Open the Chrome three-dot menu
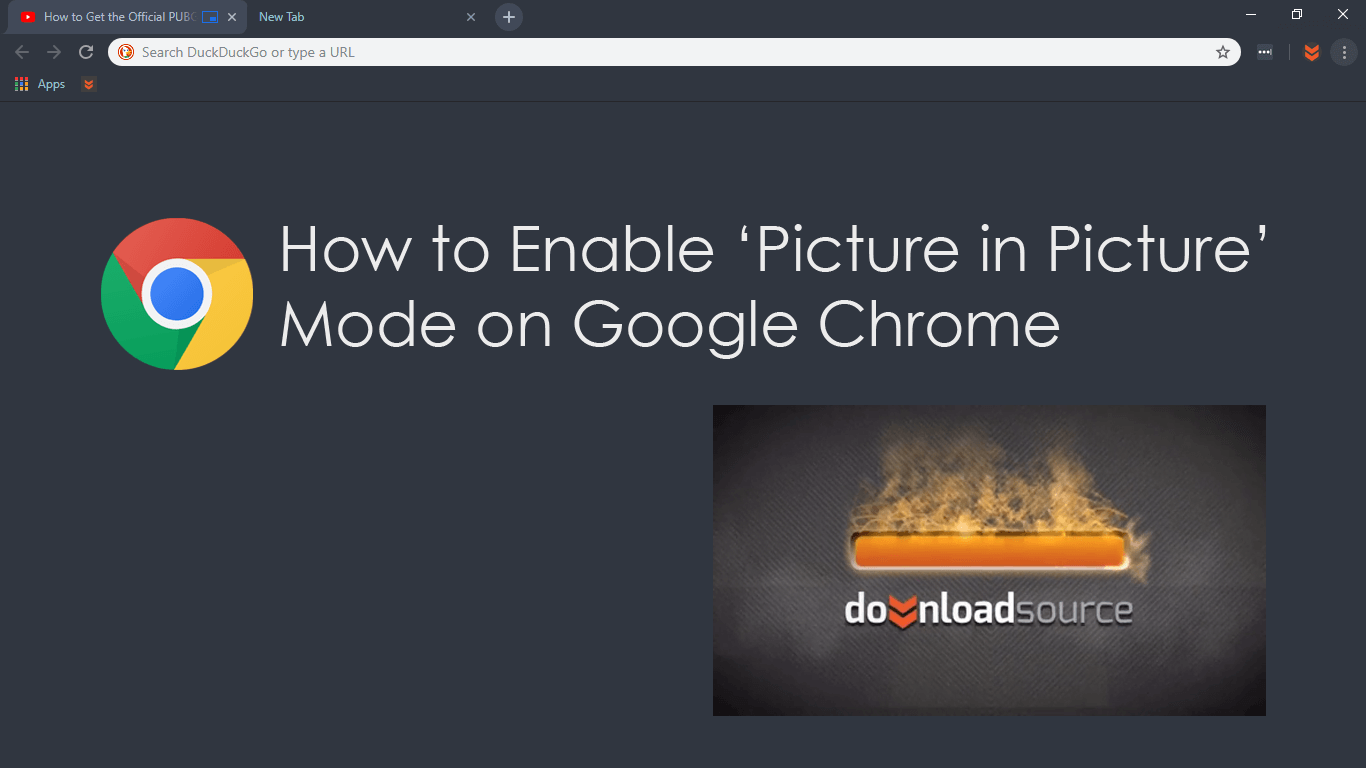This screenshot has height=768, width=1366. click(x=1344, y=52)
